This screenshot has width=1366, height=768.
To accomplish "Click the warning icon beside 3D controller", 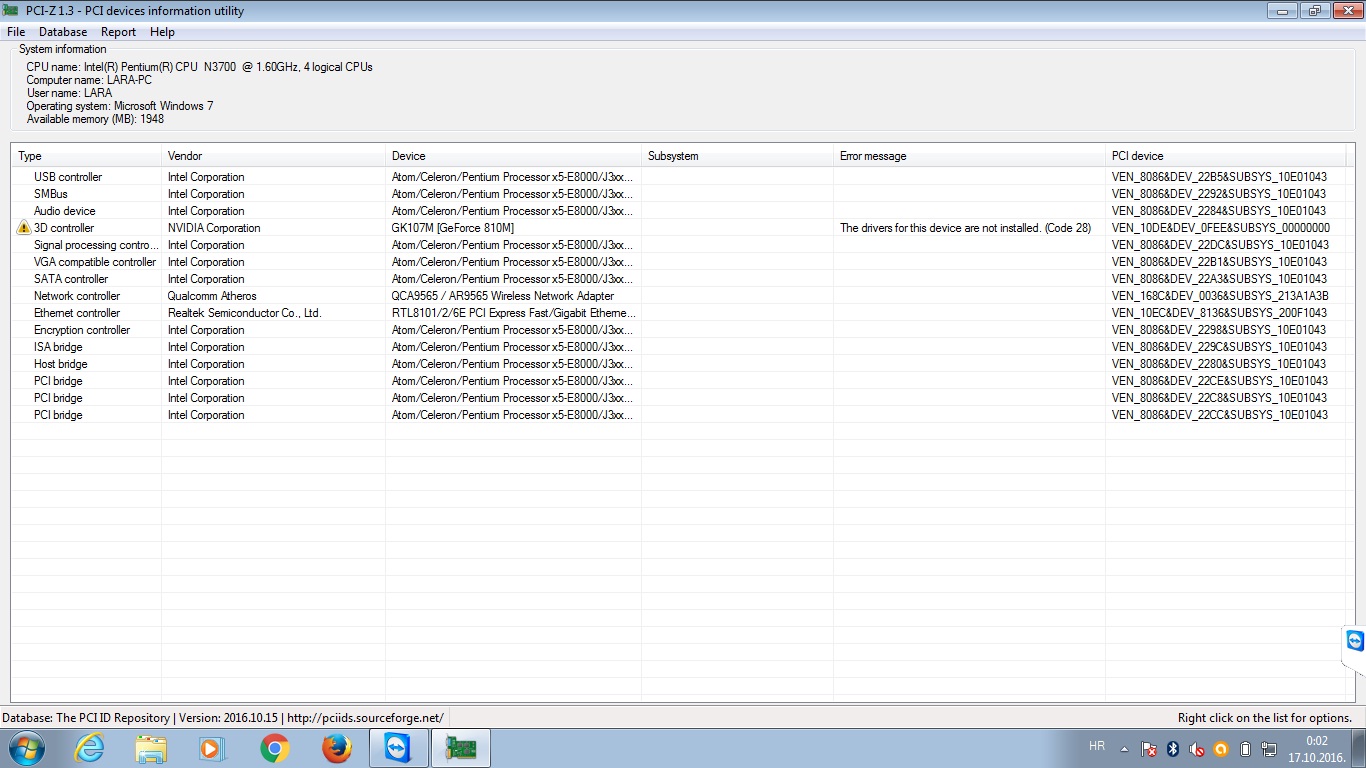I will 24,228.
